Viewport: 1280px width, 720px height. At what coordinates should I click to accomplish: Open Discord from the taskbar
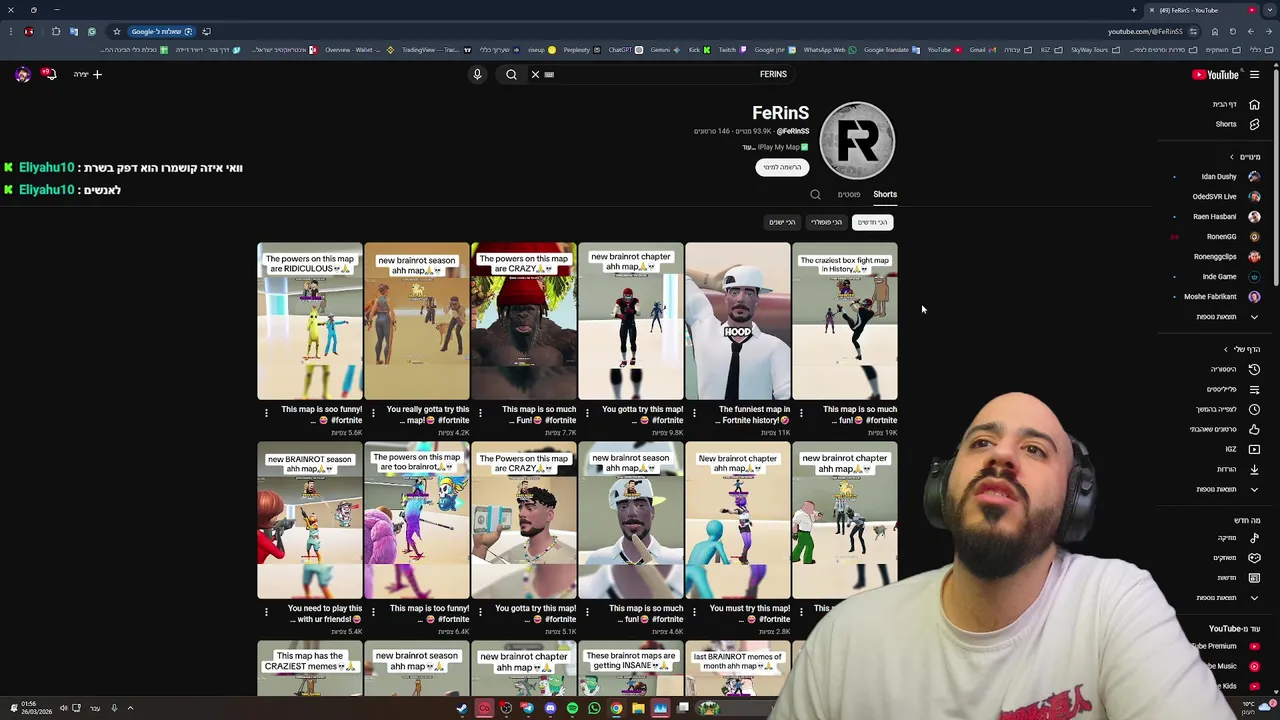coord(550,708)
